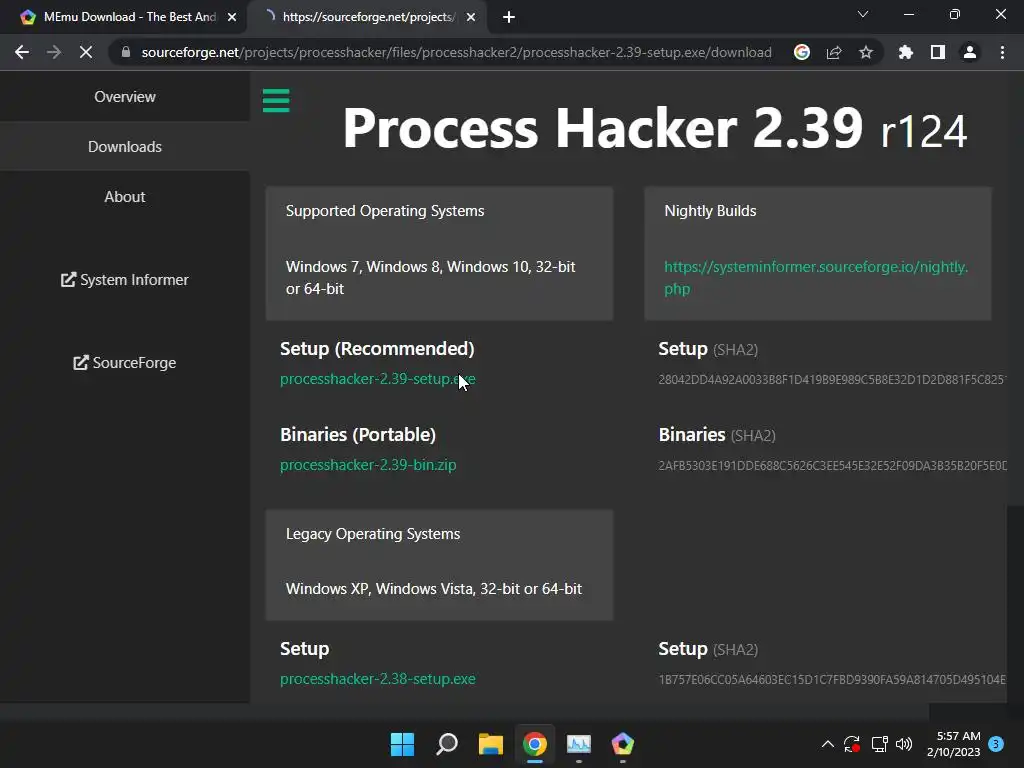The width and height of the screenshot is (1024, 768).
Task: Click the Setup (Recommended) heading
Action: (x=377, y=349)
